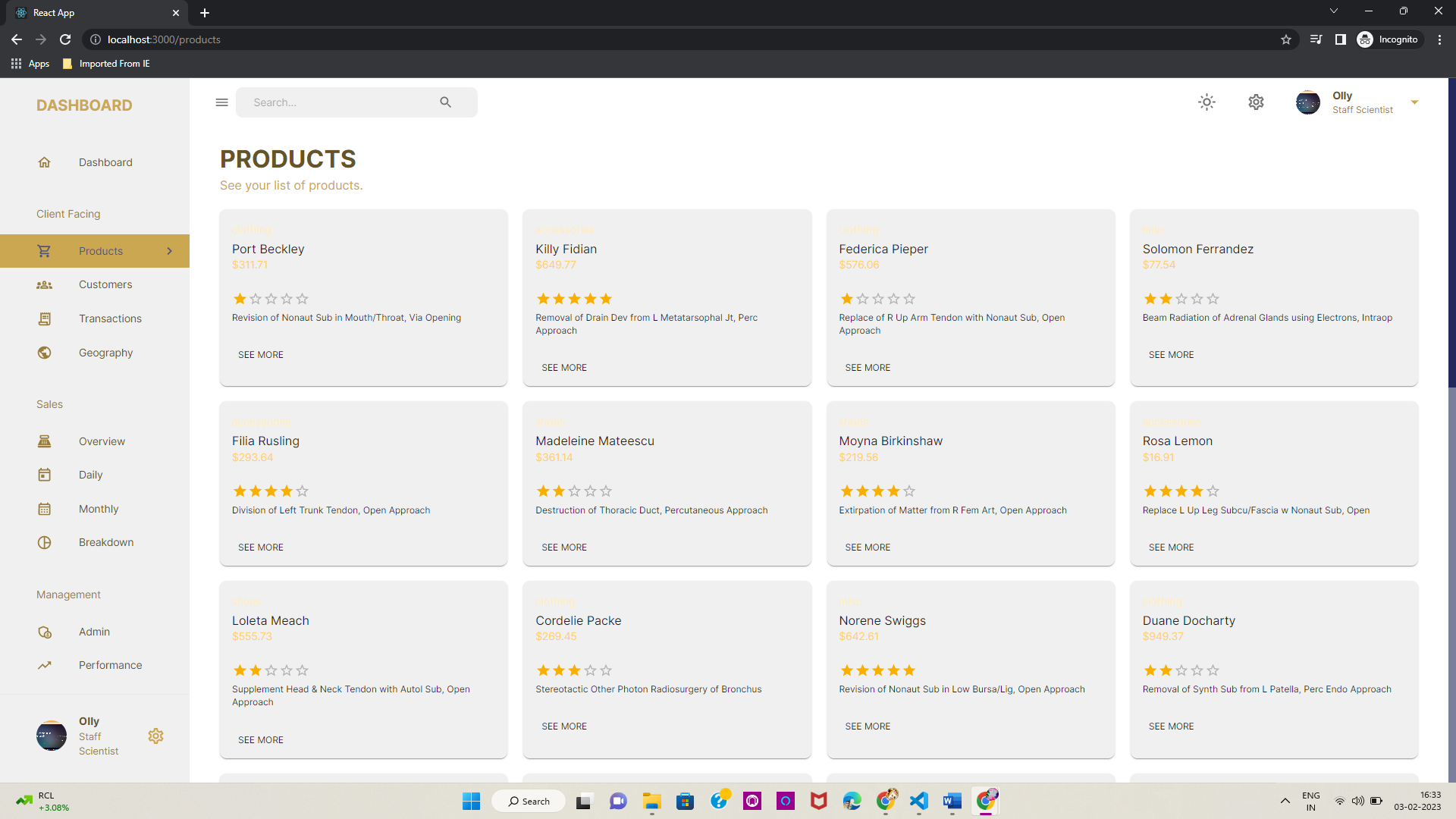
Task: Expand the Olly profile dropdown arrow
Action: 1415,102
